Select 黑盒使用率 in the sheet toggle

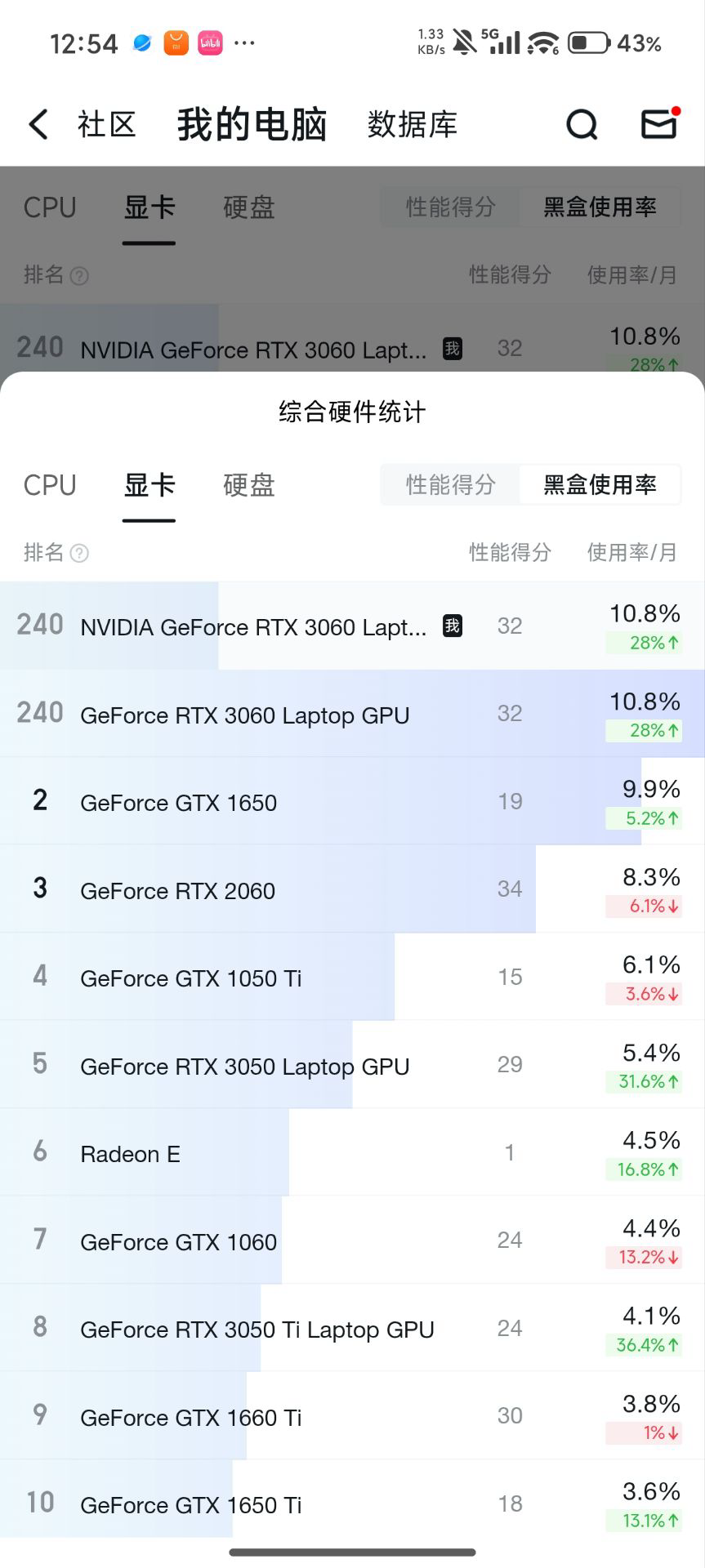tap(600, 485)
